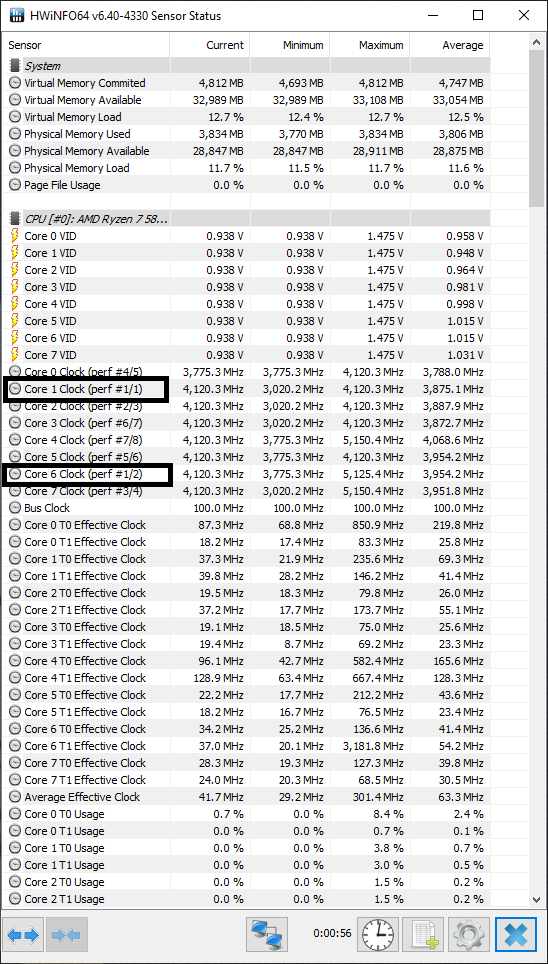Screen dimensions: 548x964
Task: Select the Core 2 VID row
Action: tap(247, 270)
